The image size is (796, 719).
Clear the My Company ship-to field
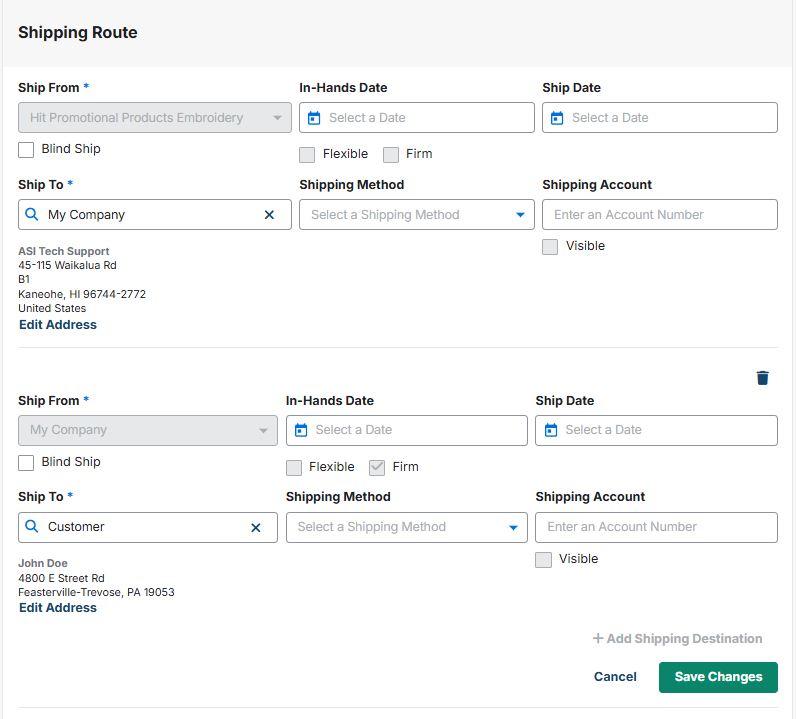coord(269,215)
